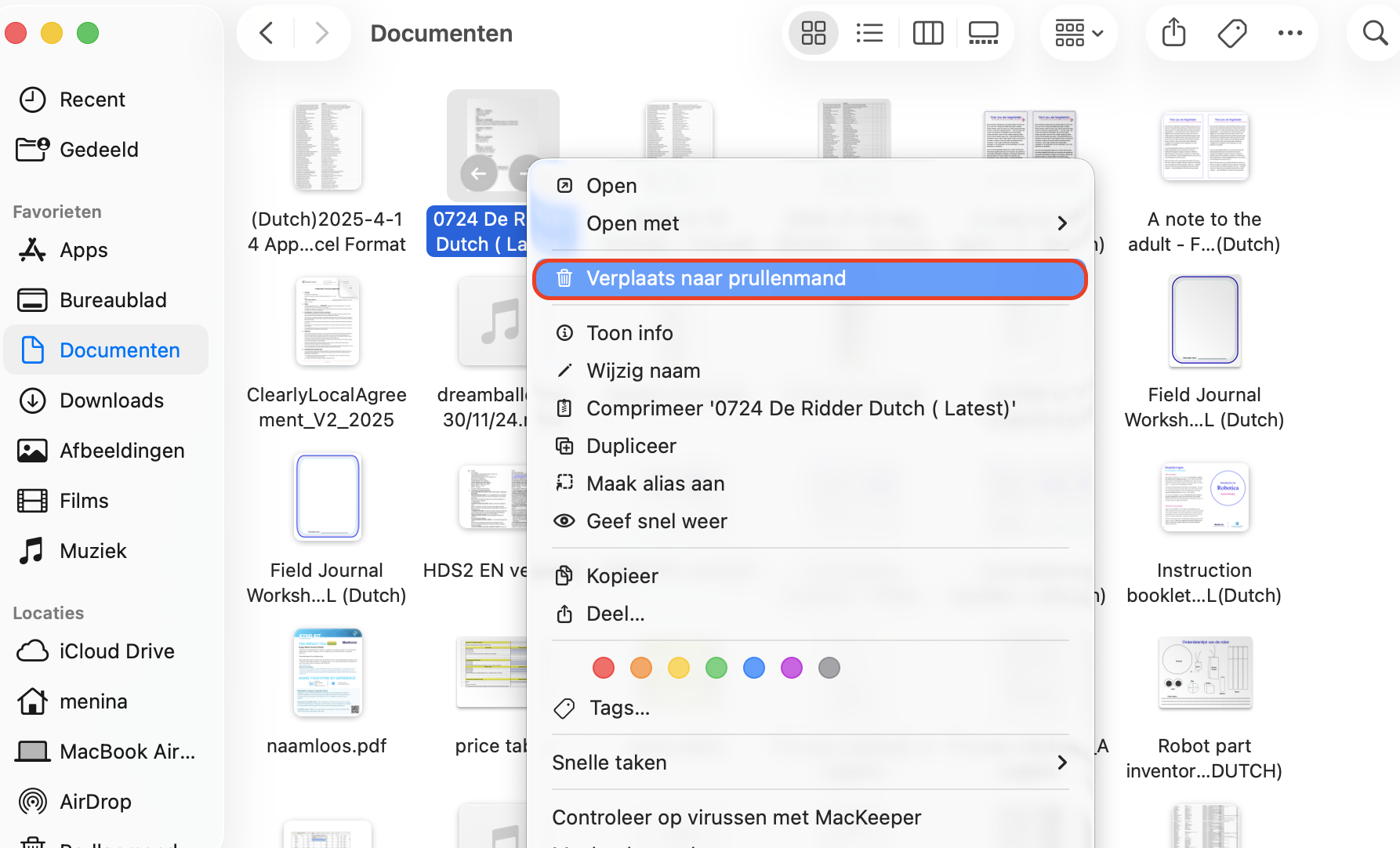Image resolution: width=1400 pixels, height=848 pixels.
Task: Open Downloads in the sidebar
Action: [x=111, y=400]
